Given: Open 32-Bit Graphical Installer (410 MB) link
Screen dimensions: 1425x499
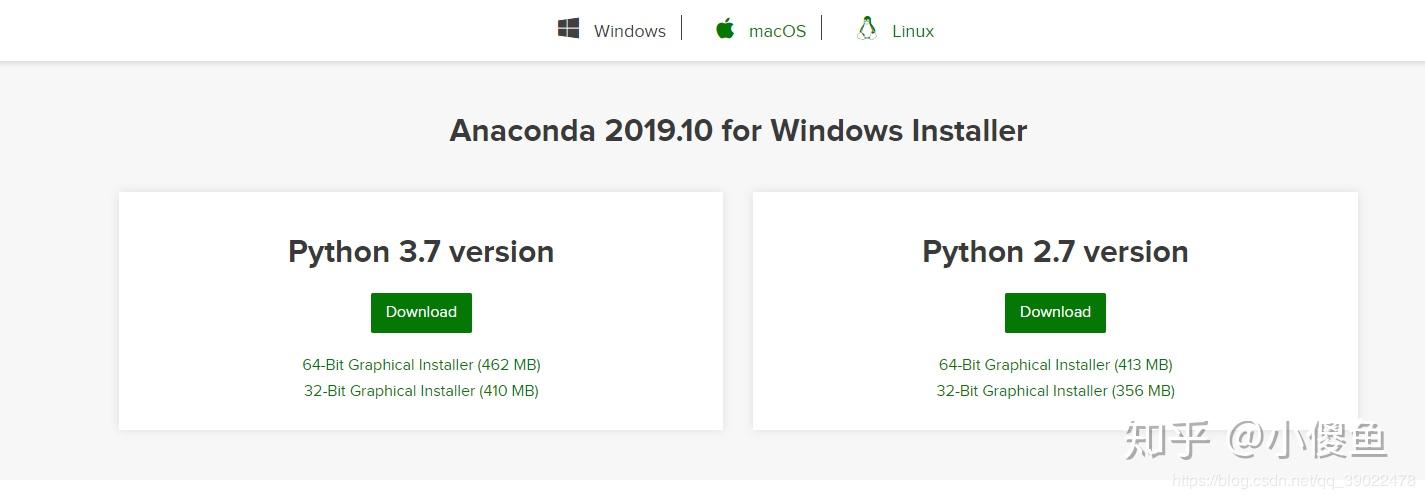Looking at the screenshot, I should [x=421, y=391].
